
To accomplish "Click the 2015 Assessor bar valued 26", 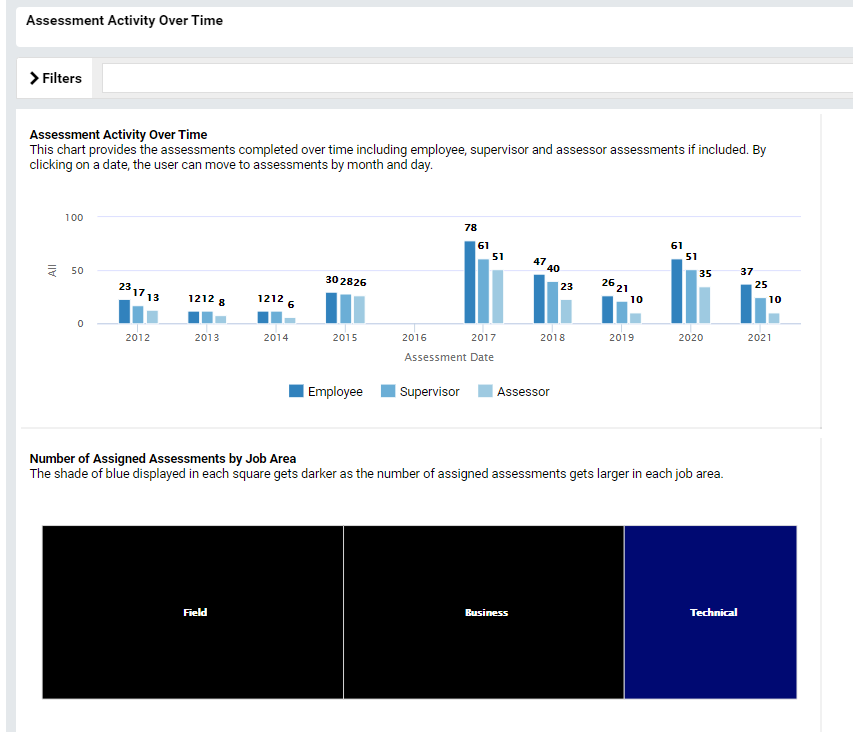I will [x=359, y=310].
